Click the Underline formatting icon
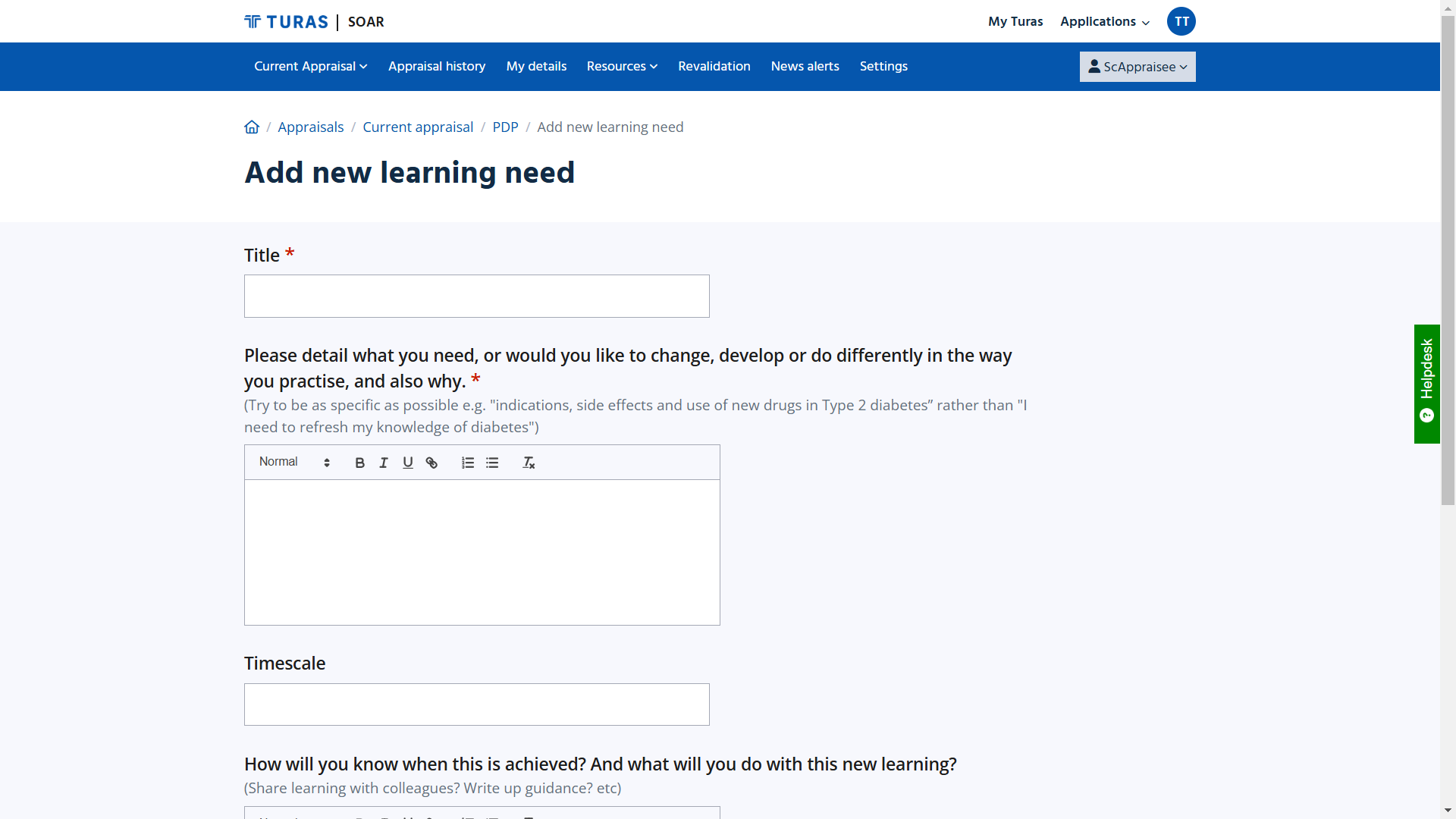Image resolution: width=1456 pixels, height=819 pixels. tap(408, 462)
